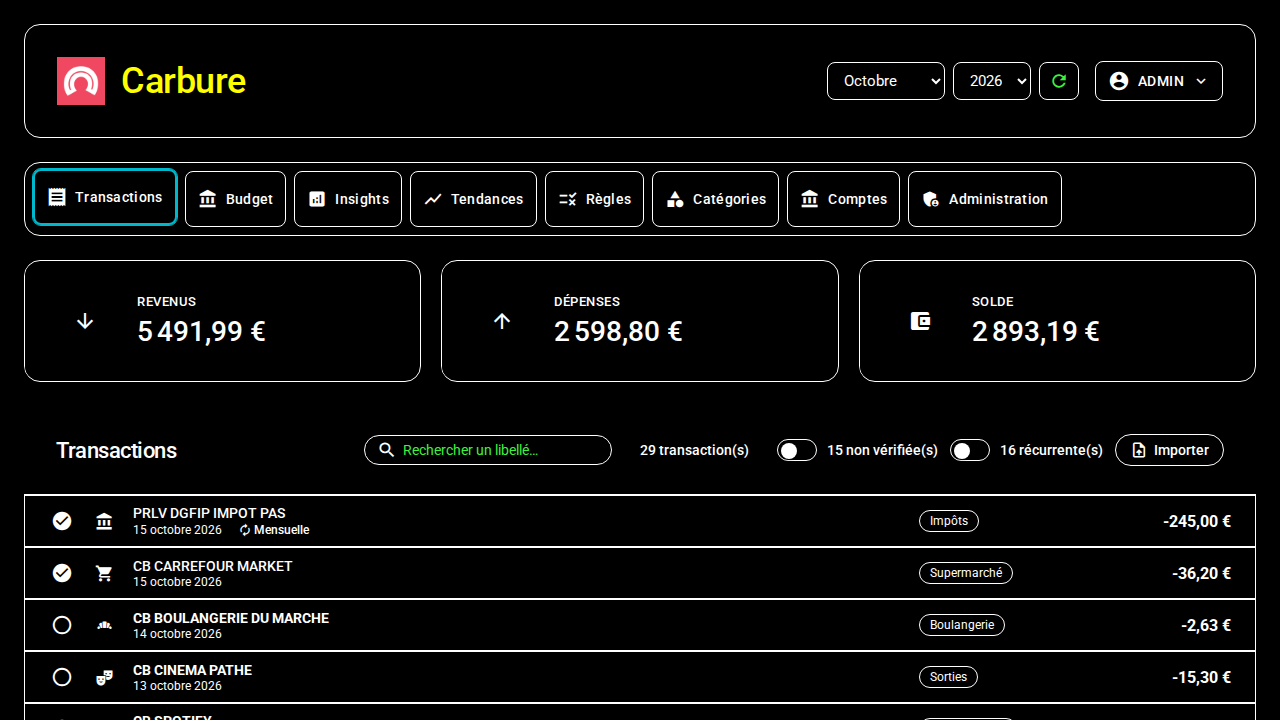Open the Administration tab
Viewport: 1280px width, 720px height.
click(985, 199)
